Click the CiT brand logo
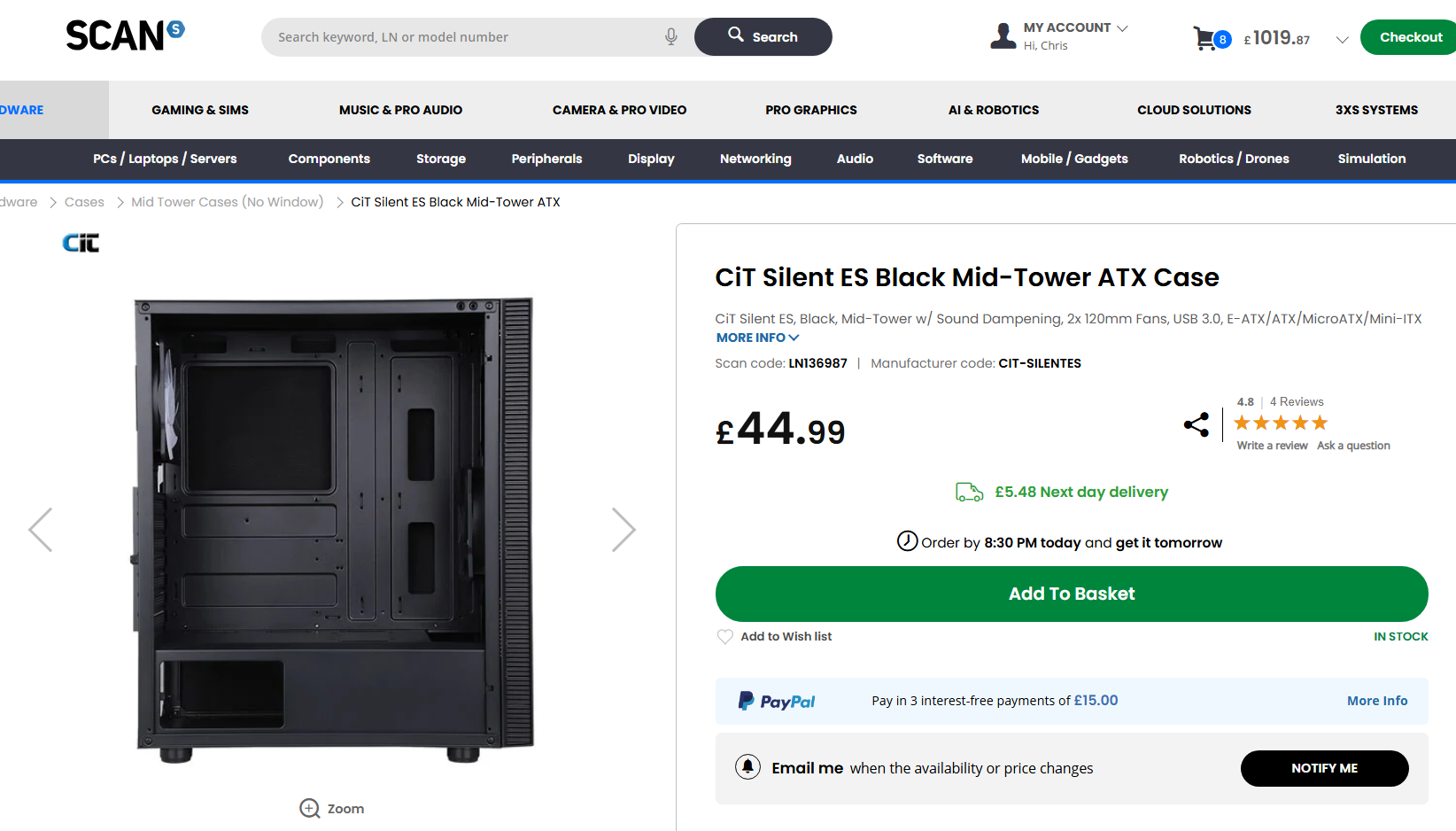1456x831 pixels. pyautogui.click(x=81, y=243)
